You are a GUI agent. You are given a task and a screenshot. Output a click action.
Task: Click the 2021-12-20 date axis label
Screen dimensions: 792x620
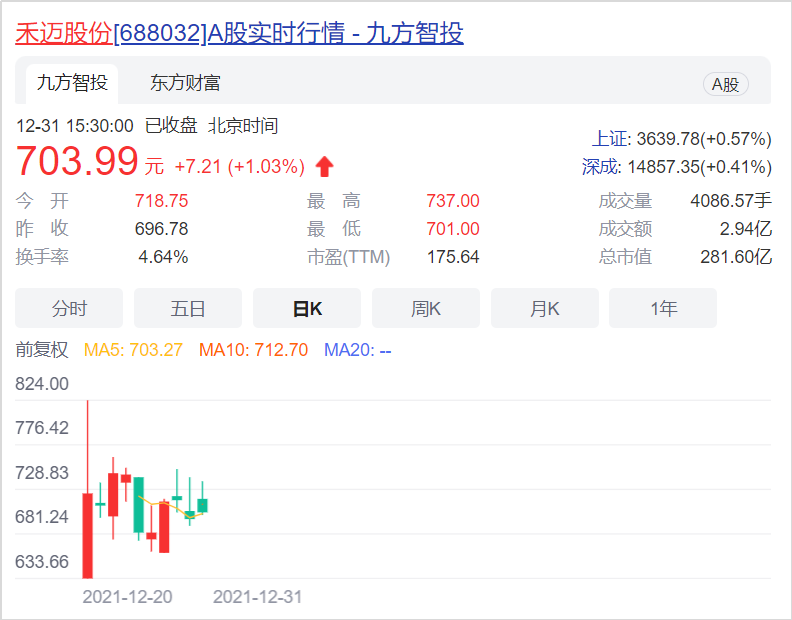coord(127,597)
